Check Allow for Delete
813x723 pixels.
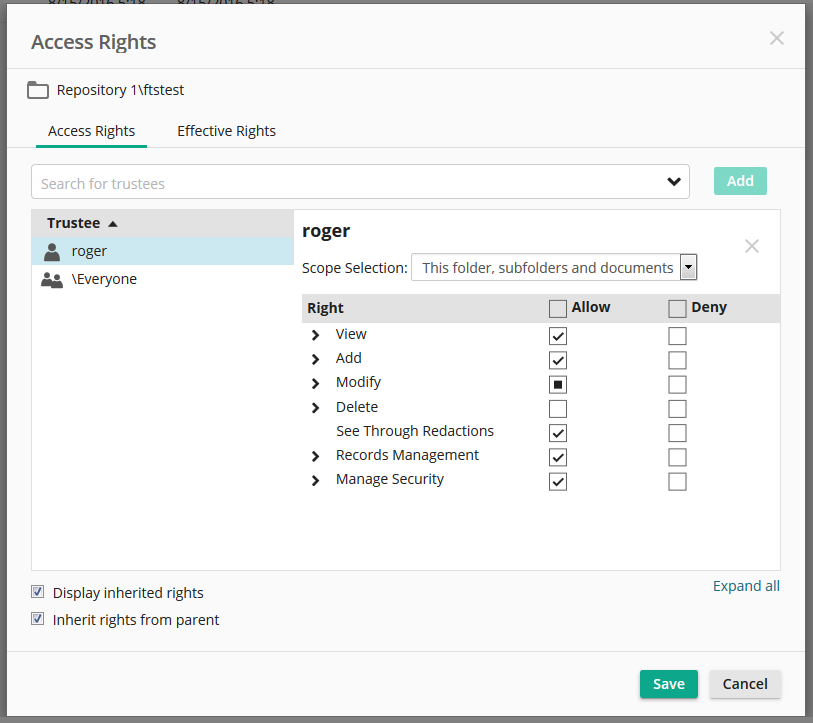pyautogui.click(x=557, y=409)
